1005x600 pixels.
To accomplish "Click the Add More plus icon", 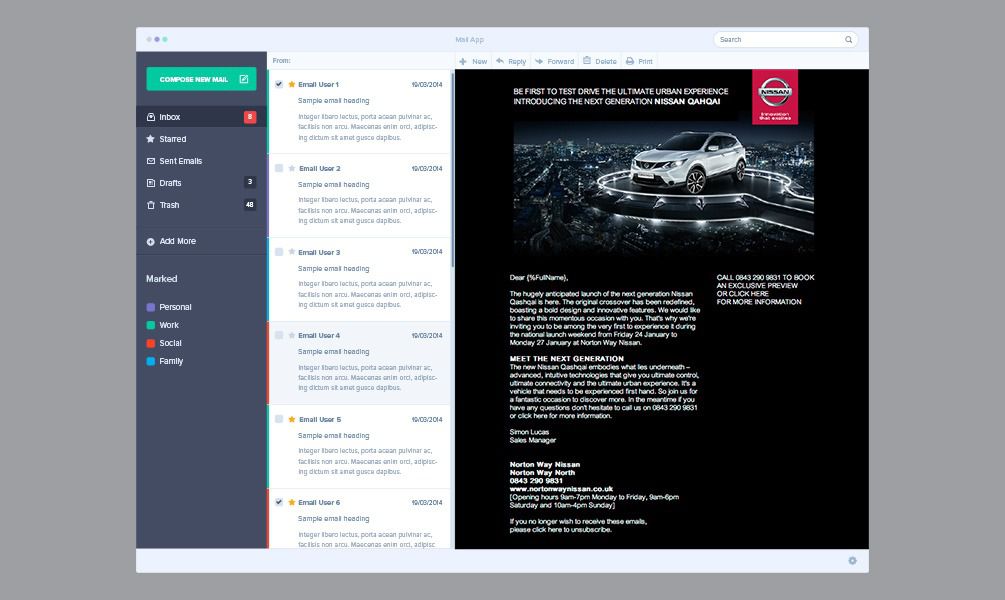I will (x=151, y=242).
